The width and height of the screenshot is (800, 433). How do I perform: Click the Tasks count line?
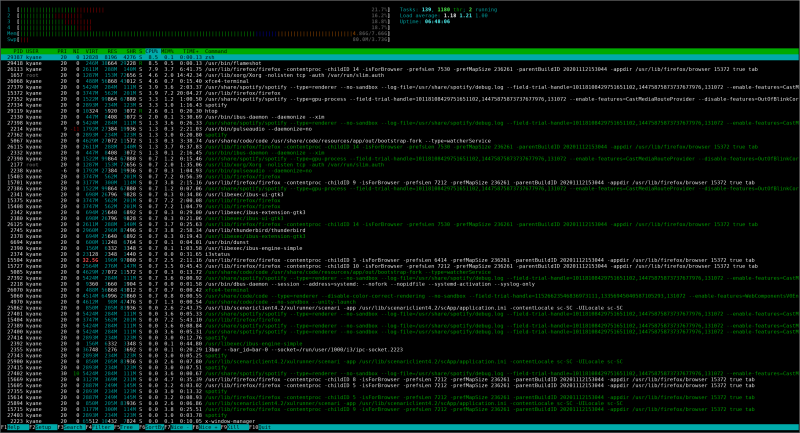[448, 10]
